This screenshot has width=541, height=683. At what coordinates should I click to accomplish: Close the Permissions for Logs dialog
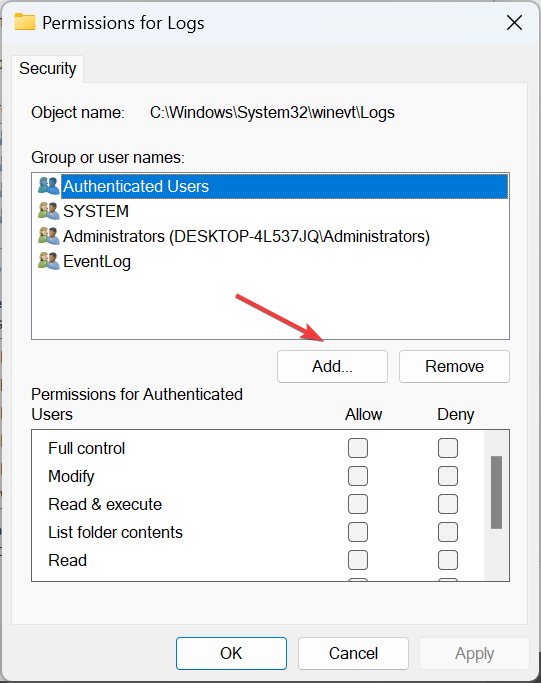pos(514,23)
